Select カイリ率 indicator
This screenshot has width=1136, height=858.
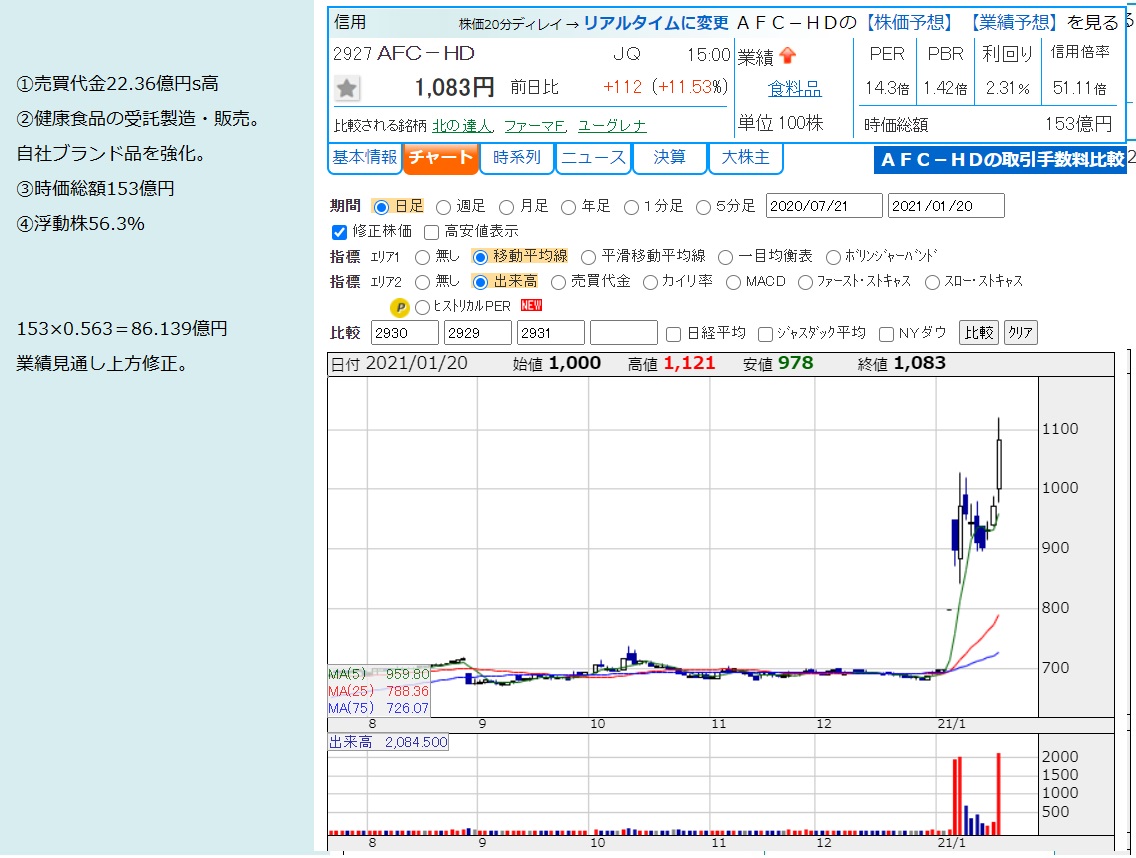pos(650,283)
